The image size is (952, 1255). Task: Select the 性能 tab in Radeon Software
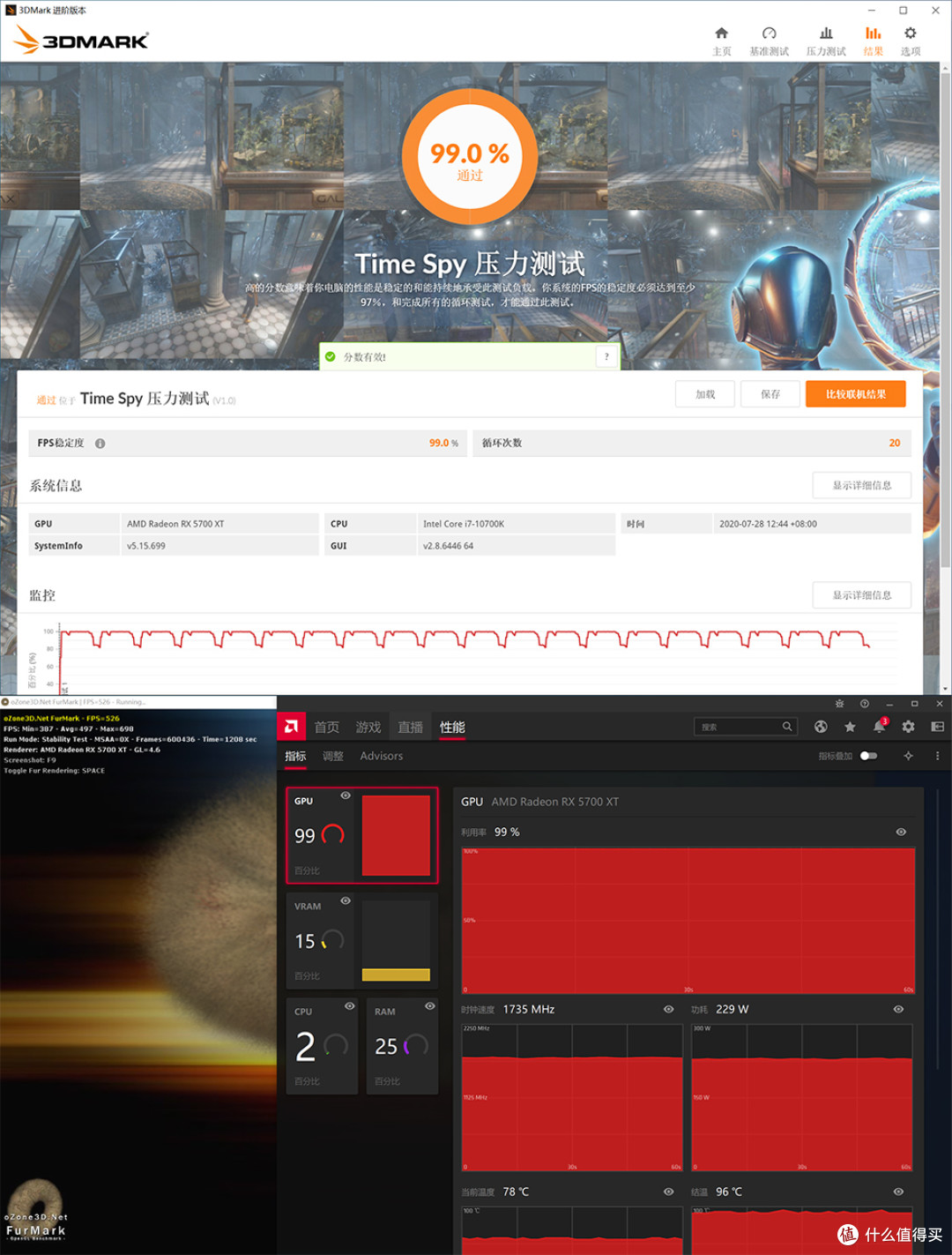[452, 728]
